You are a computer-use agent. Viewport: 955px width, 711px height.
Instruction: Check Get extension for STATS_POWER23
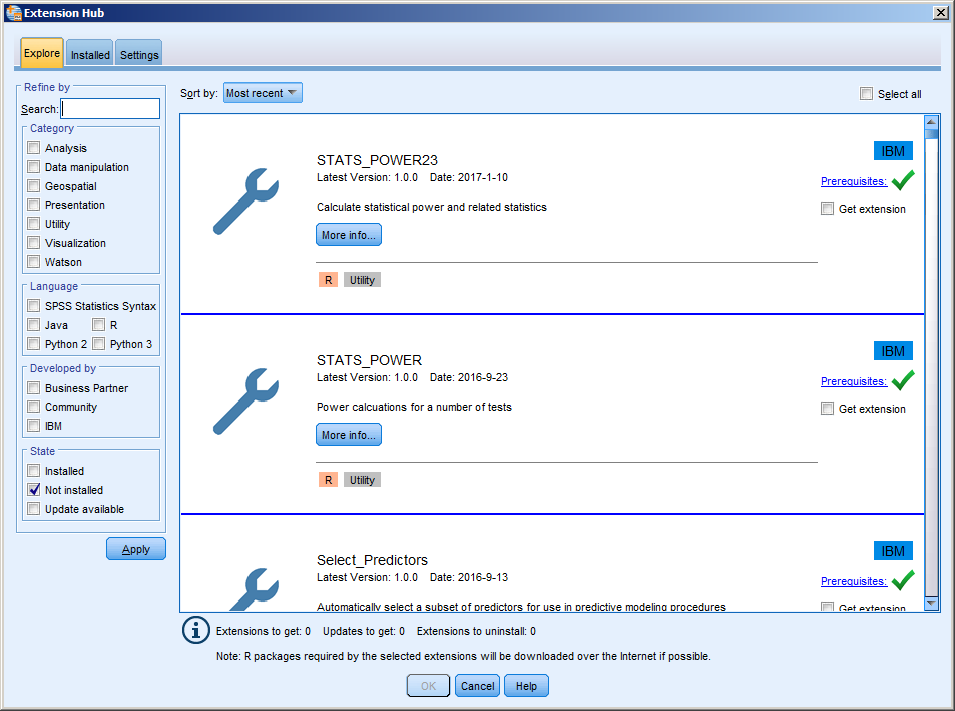pyautogui.click(x=827, y=209)
